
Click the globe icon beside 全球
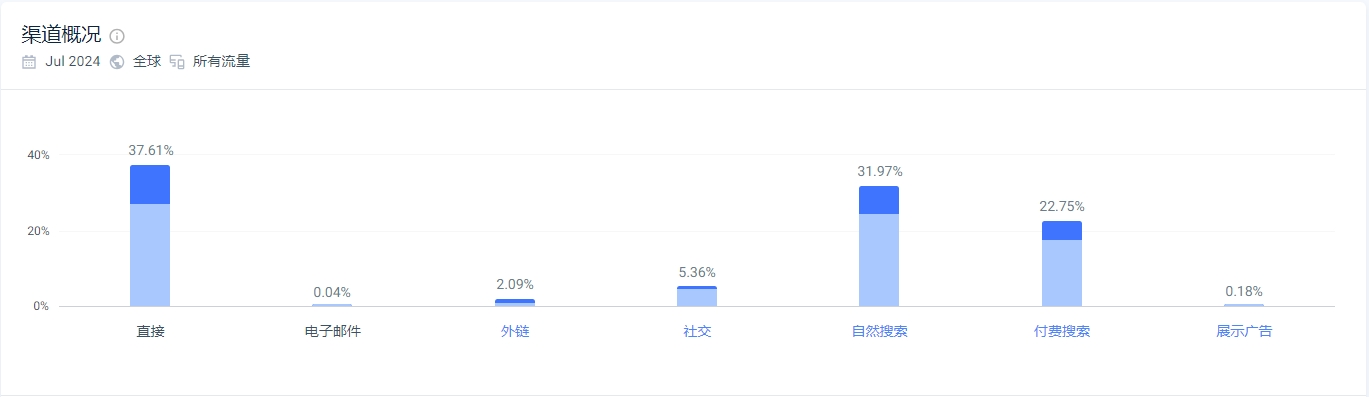click(117, 61)
